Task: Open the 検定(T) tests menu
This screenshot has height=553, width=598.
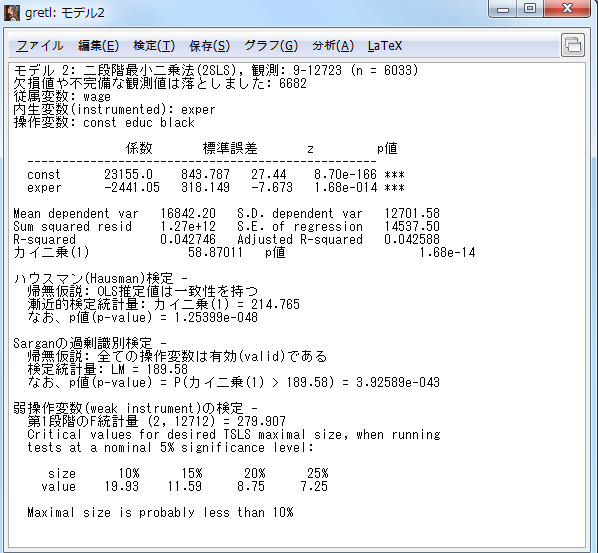Action: coord(154,46)
